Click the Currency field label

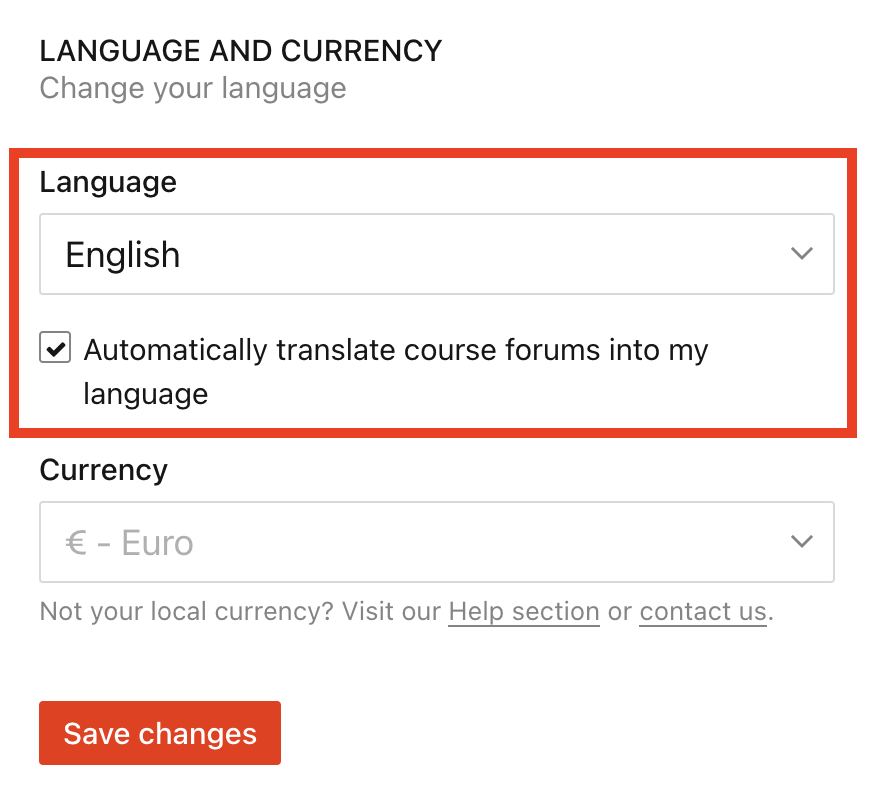(103, 470)
